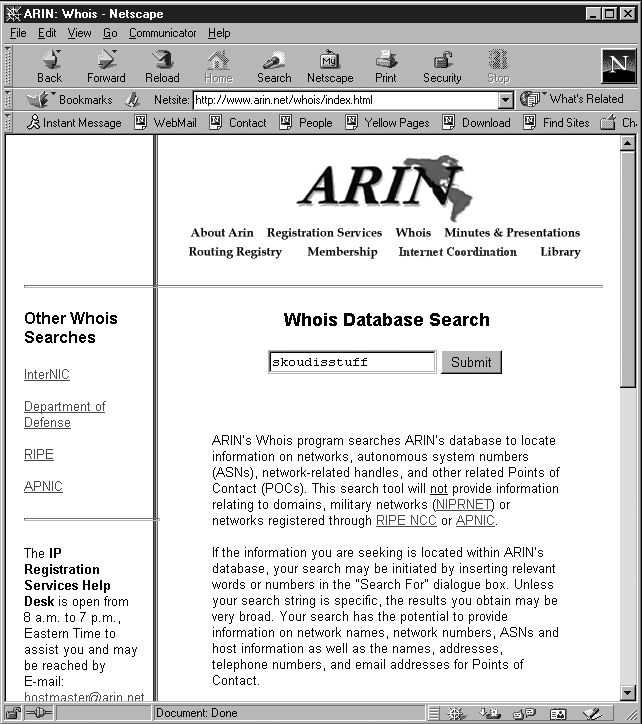This screenshot has width=642, height=724.
Task: Open Find Sites toolbar shortcut
Action: tap(556, 122)
